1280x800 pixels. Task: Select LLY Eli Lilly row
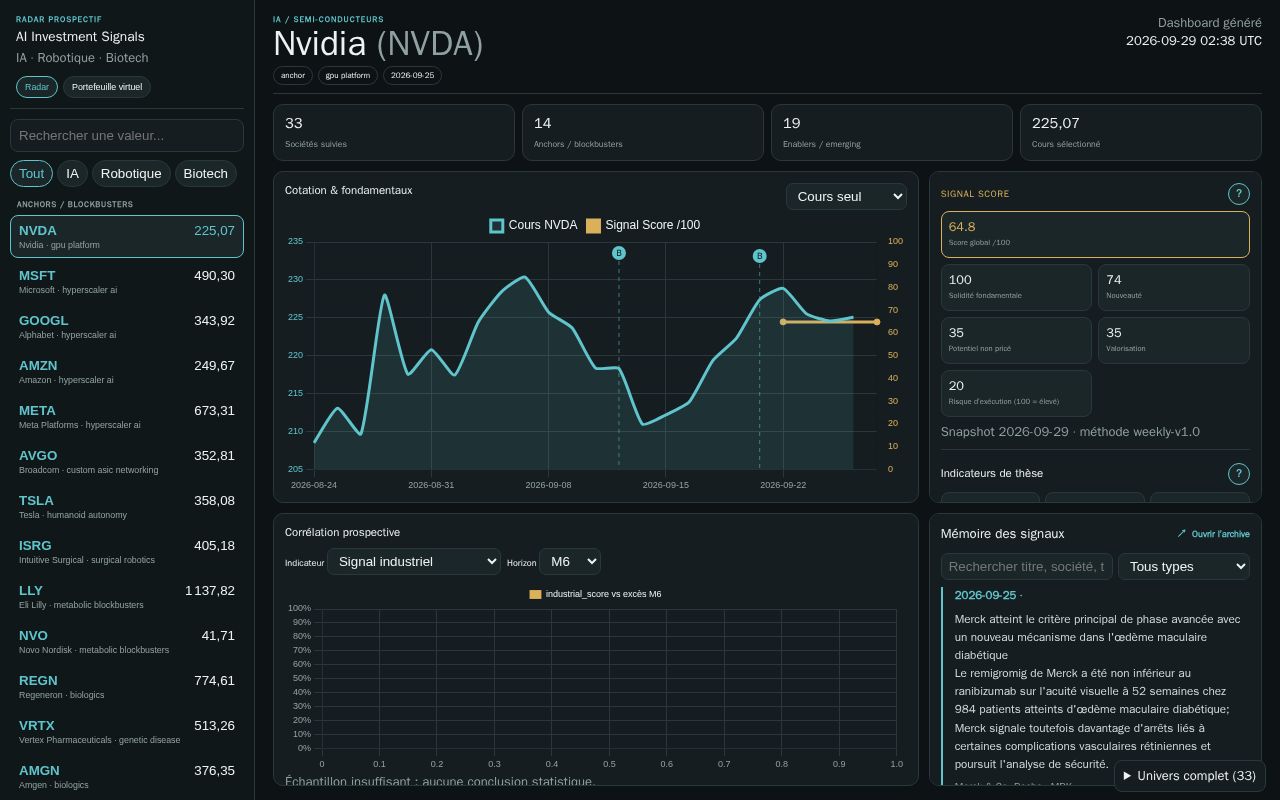[x=127, y=597]
